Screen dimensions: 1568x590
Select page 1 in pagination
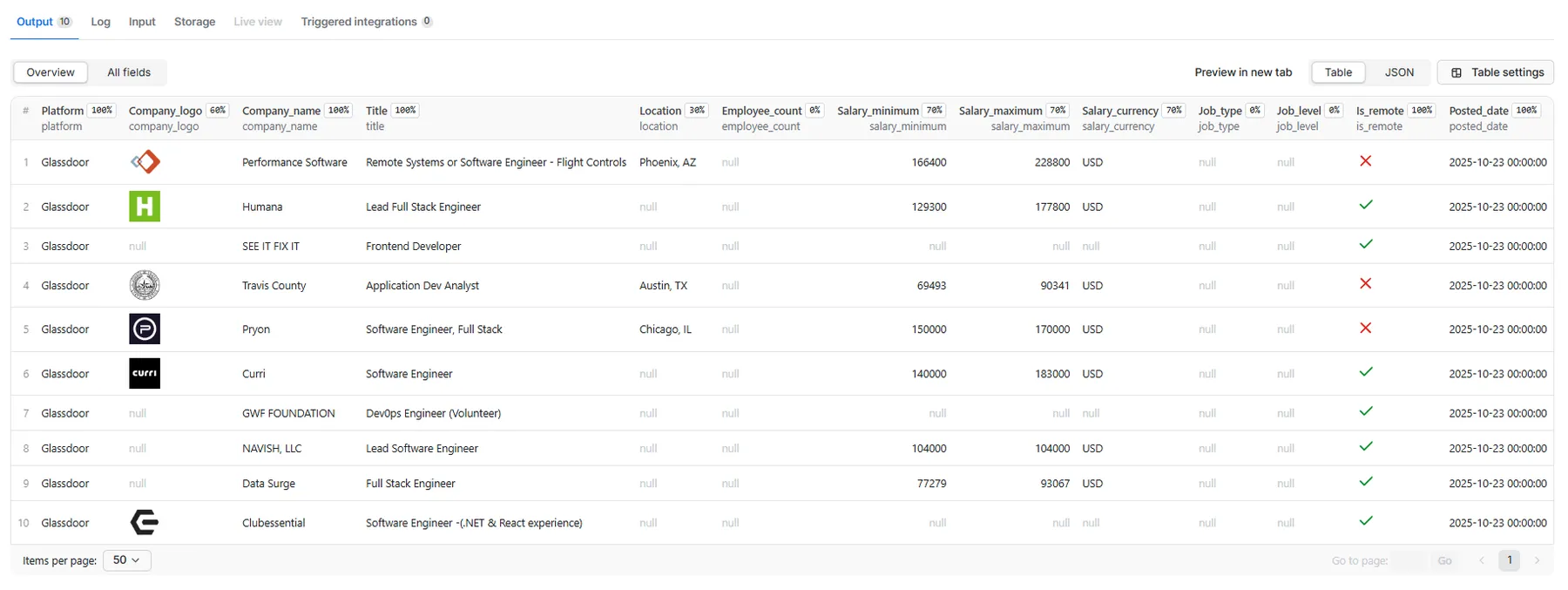[1510, 560]
